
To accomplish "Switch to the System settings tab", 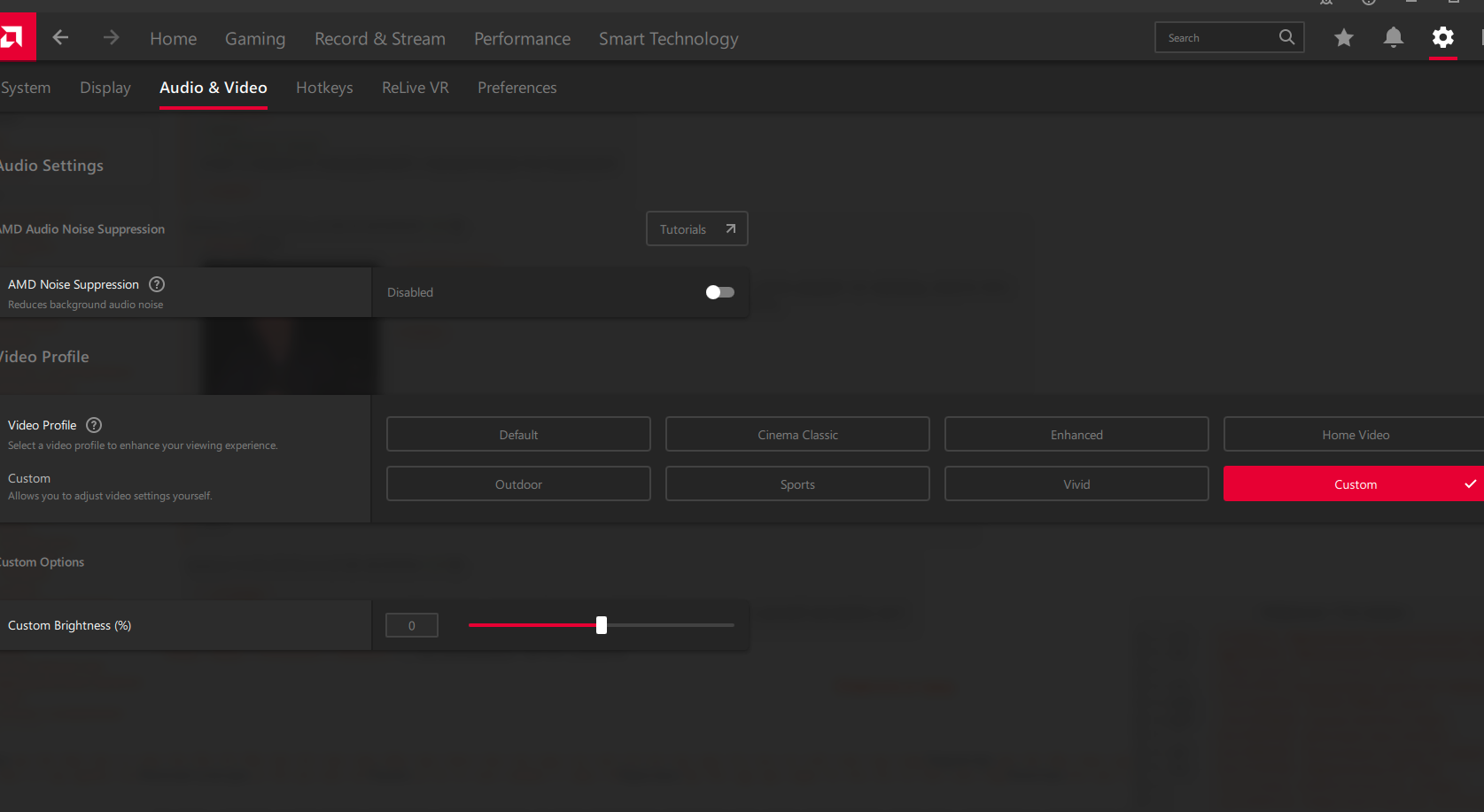I will (x=26, y=88).
